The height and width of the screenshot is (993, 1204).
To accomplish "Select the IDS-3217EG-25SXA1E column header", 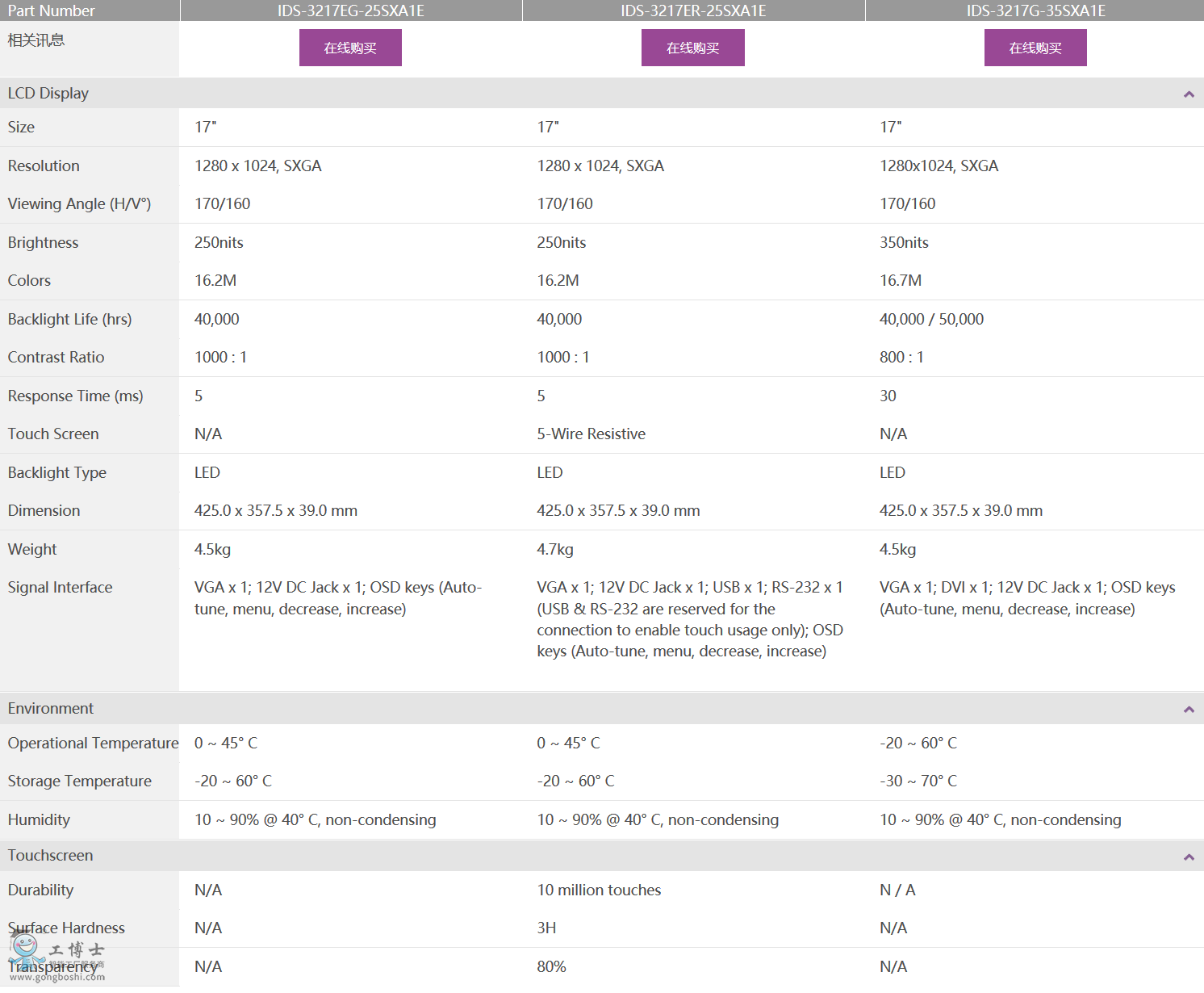I will (x=351, y=10).
